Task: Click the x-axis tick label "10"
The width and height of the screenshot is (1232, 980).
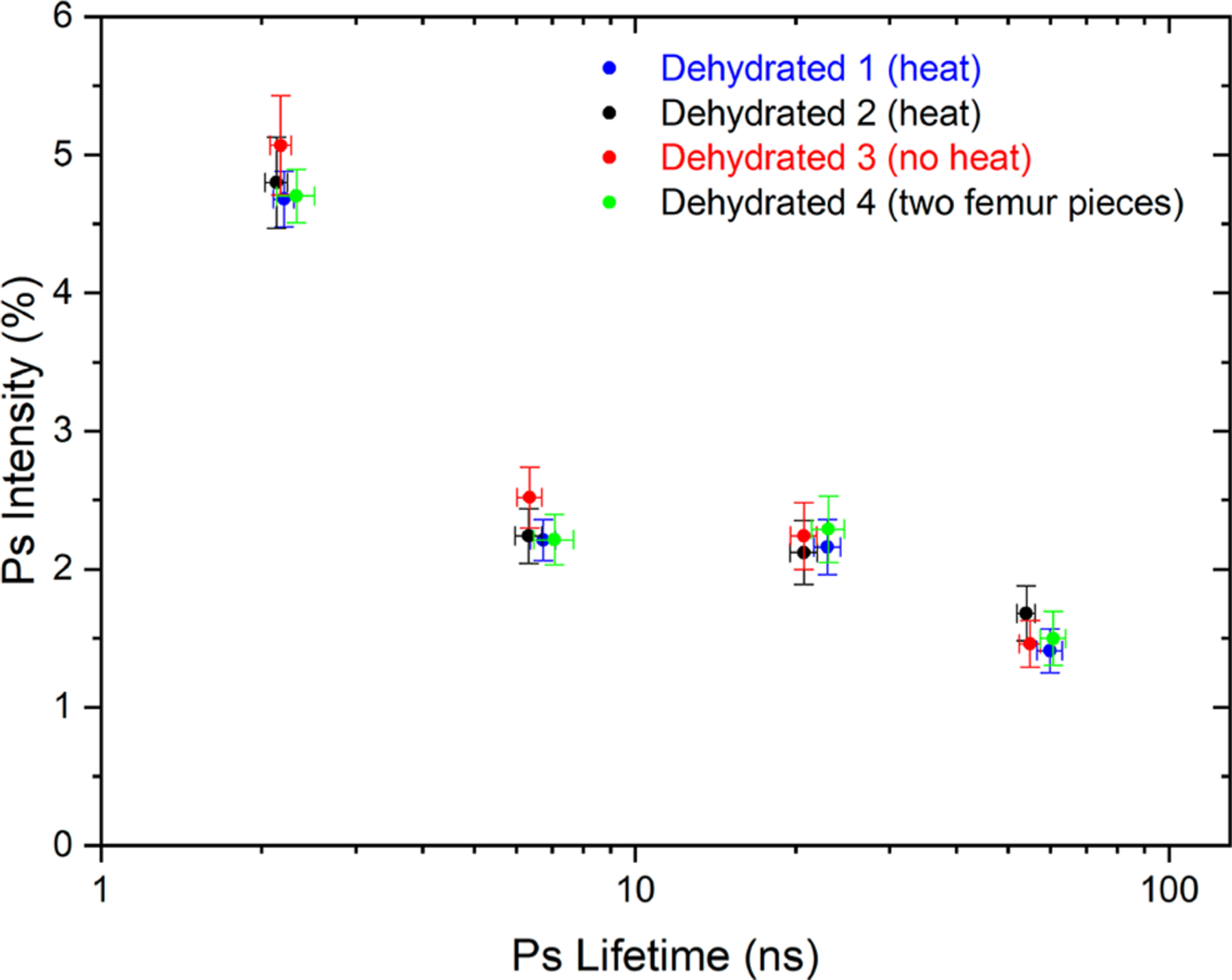Action: tap(635, 890)
